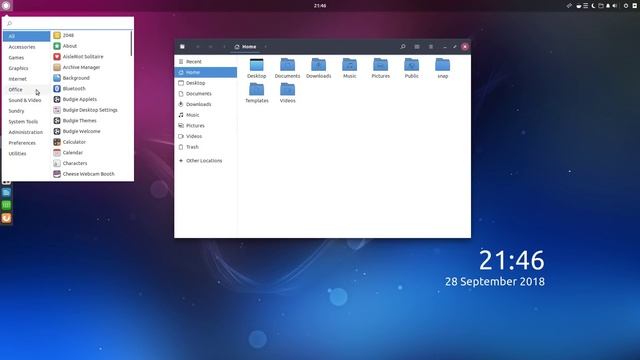Click the application list scrollbar
This screenshot has width=640, height=360.
coord(131,44)
